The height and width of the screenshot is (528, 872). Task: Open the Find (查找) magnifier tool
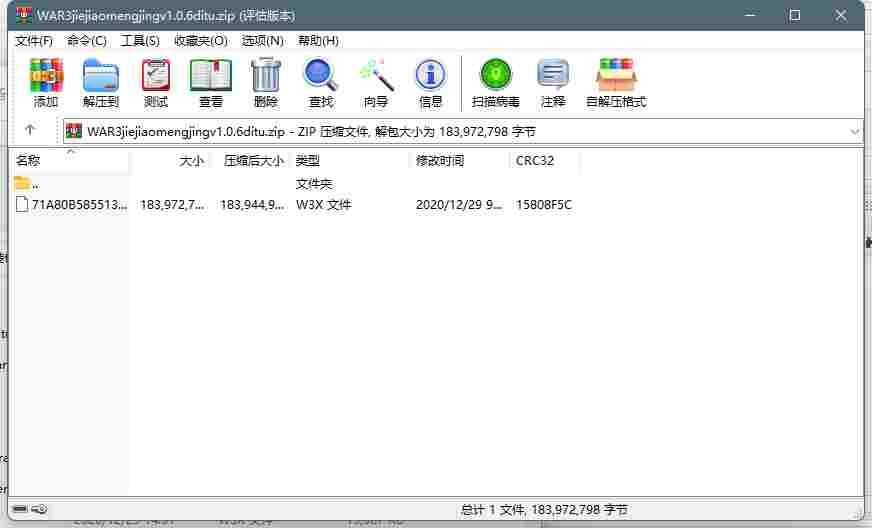321,82
